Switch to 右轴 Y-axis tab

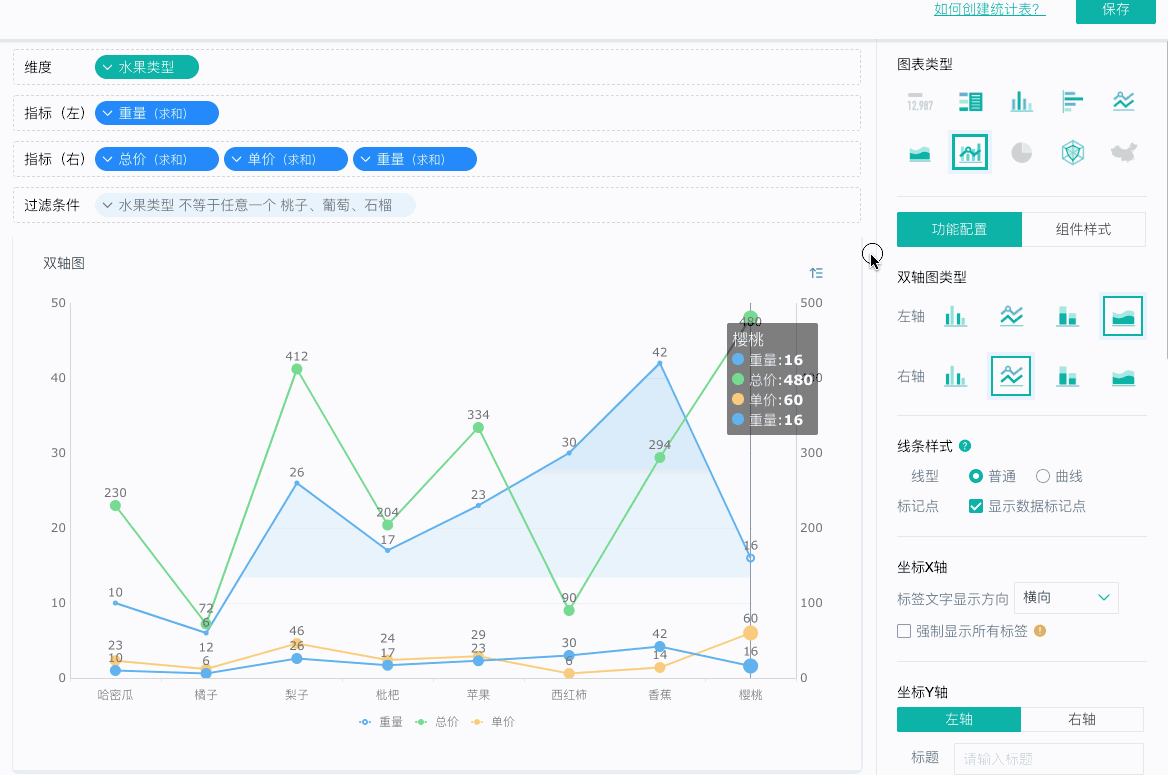point(1081,719)
